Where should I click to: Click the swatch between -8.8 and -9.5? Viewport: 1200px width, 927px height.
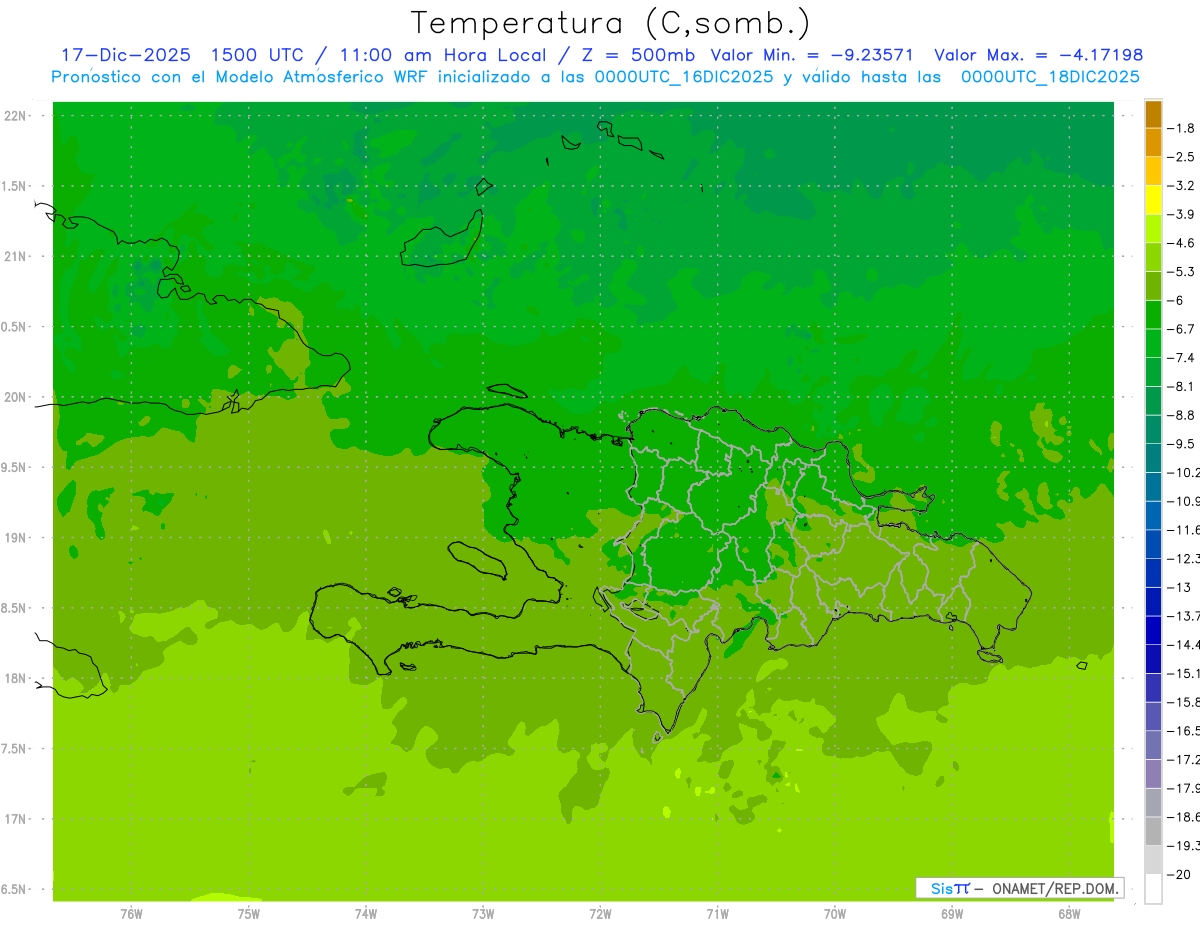pyautogui.click(x=1153, y=430)
